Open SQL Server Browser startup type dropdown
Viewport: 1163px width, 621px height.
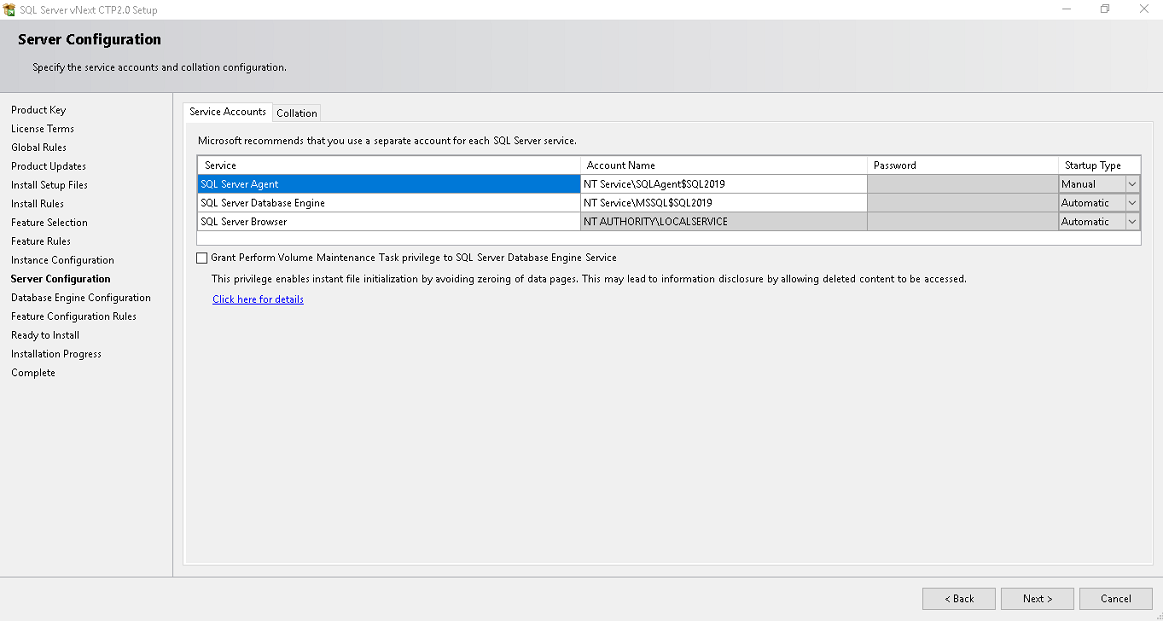click(1132, 222)
